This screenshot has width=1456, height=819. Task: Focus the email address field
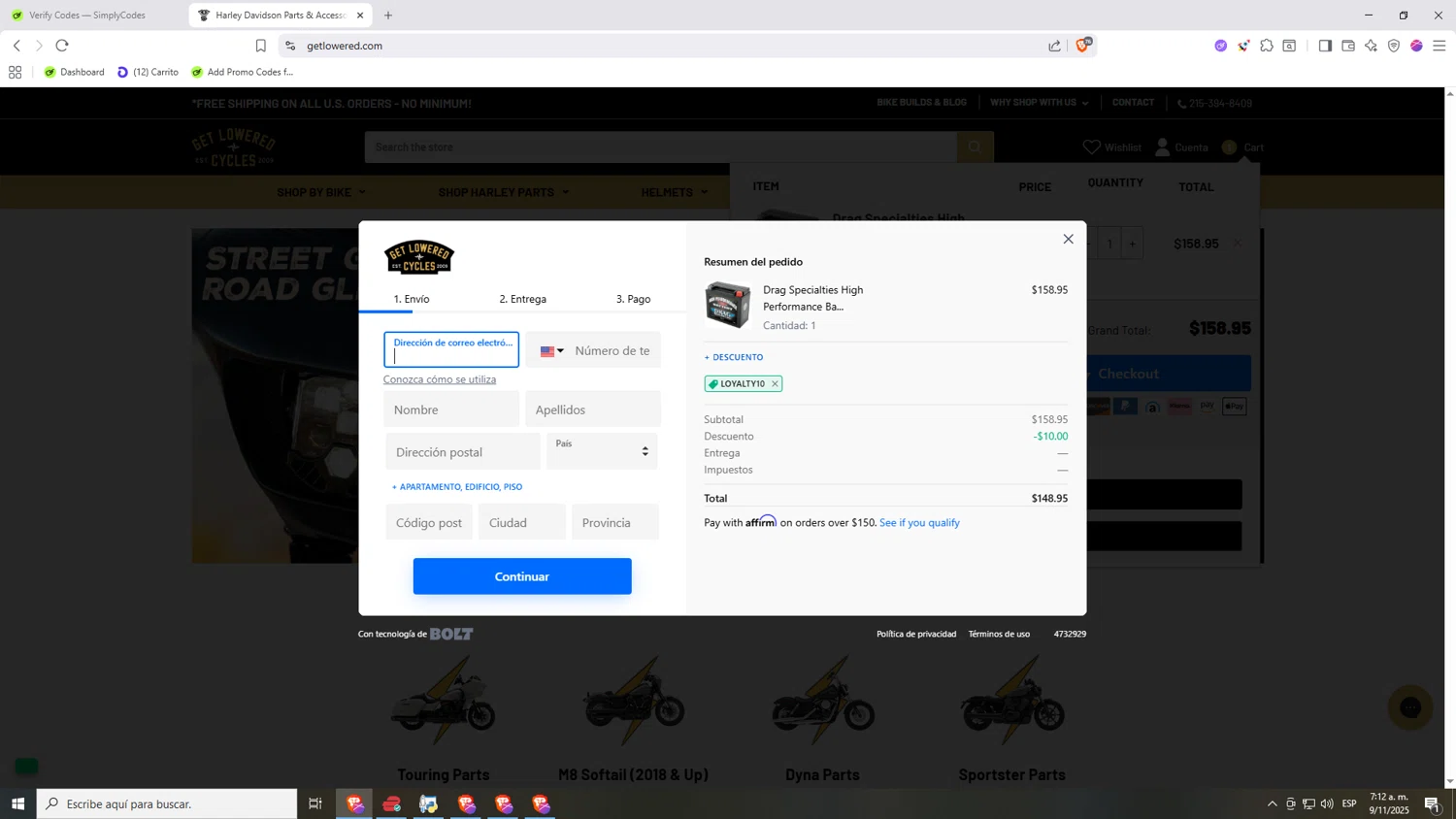point(451,350)
